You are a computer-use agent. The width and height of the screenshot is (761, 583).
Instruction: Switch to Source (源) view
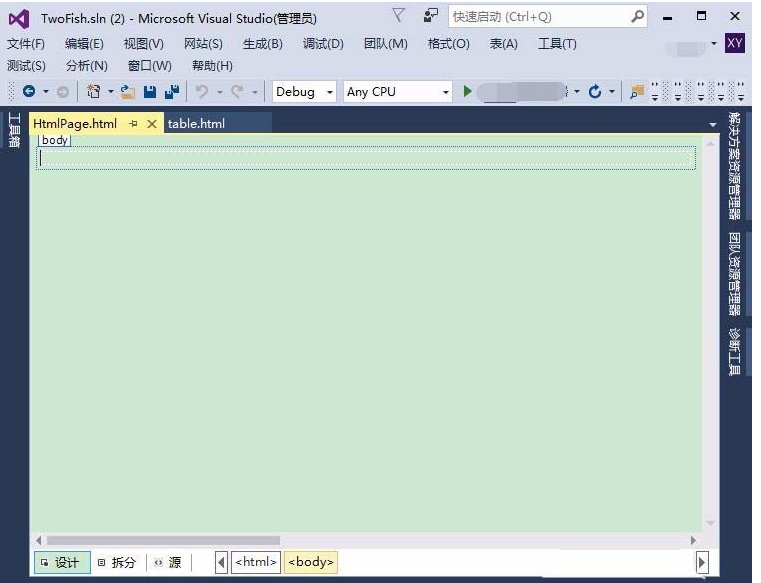pos(168,562)
